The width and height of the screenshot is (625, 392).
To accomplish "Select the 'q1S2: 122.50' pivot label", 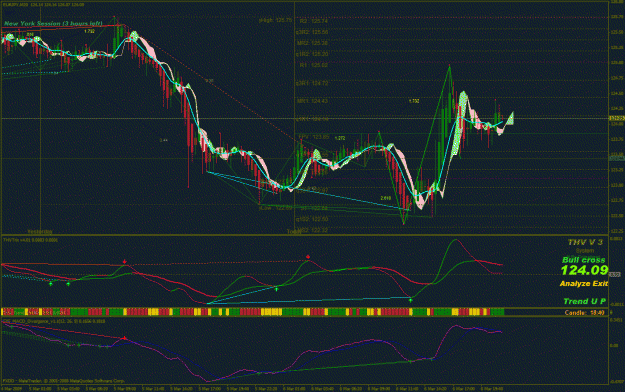I will point(312,219).
